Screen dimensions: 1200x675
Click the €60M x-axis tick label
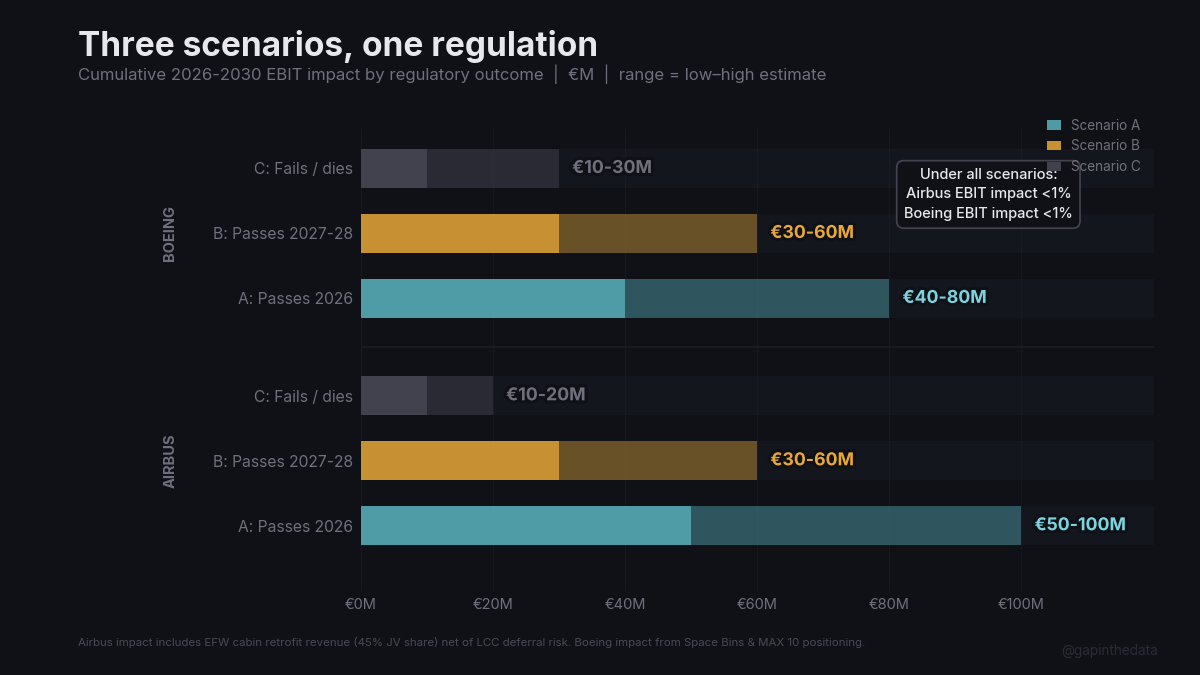757,604
